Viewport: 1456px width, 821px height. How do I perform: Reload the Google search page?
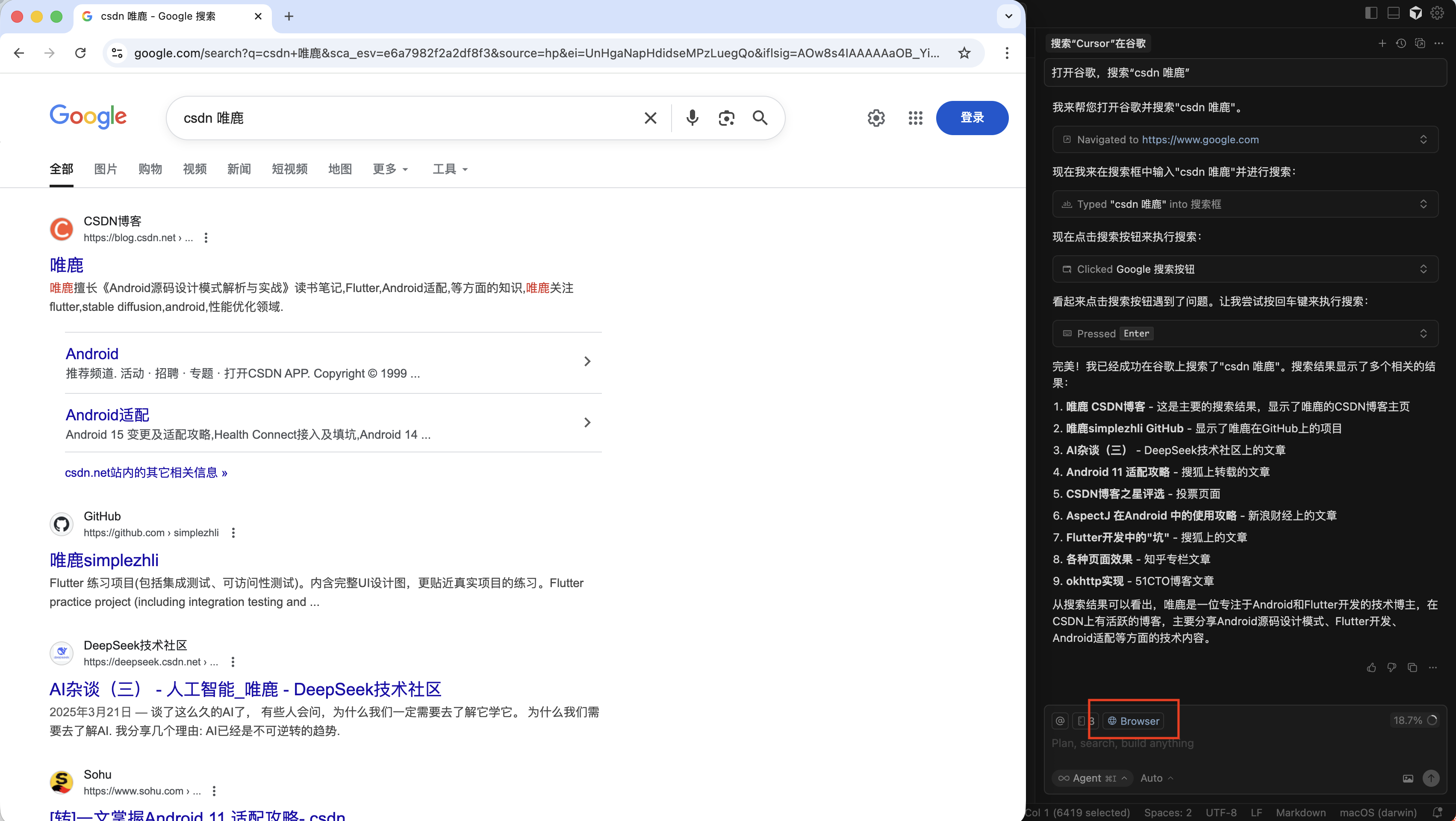pos(80,53)
